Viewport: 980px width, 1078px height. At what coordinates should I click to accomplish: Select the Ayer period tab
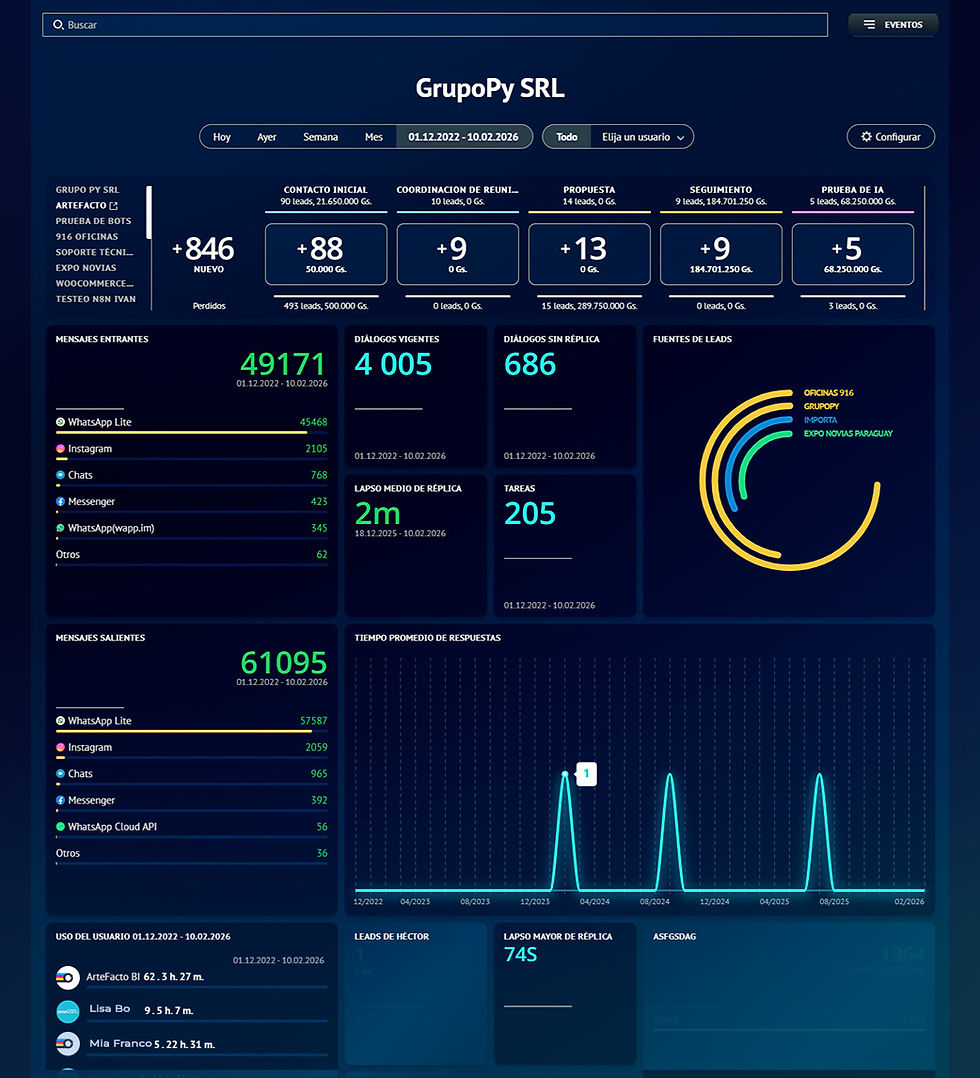pyautogui.click(x=267, y=137)
